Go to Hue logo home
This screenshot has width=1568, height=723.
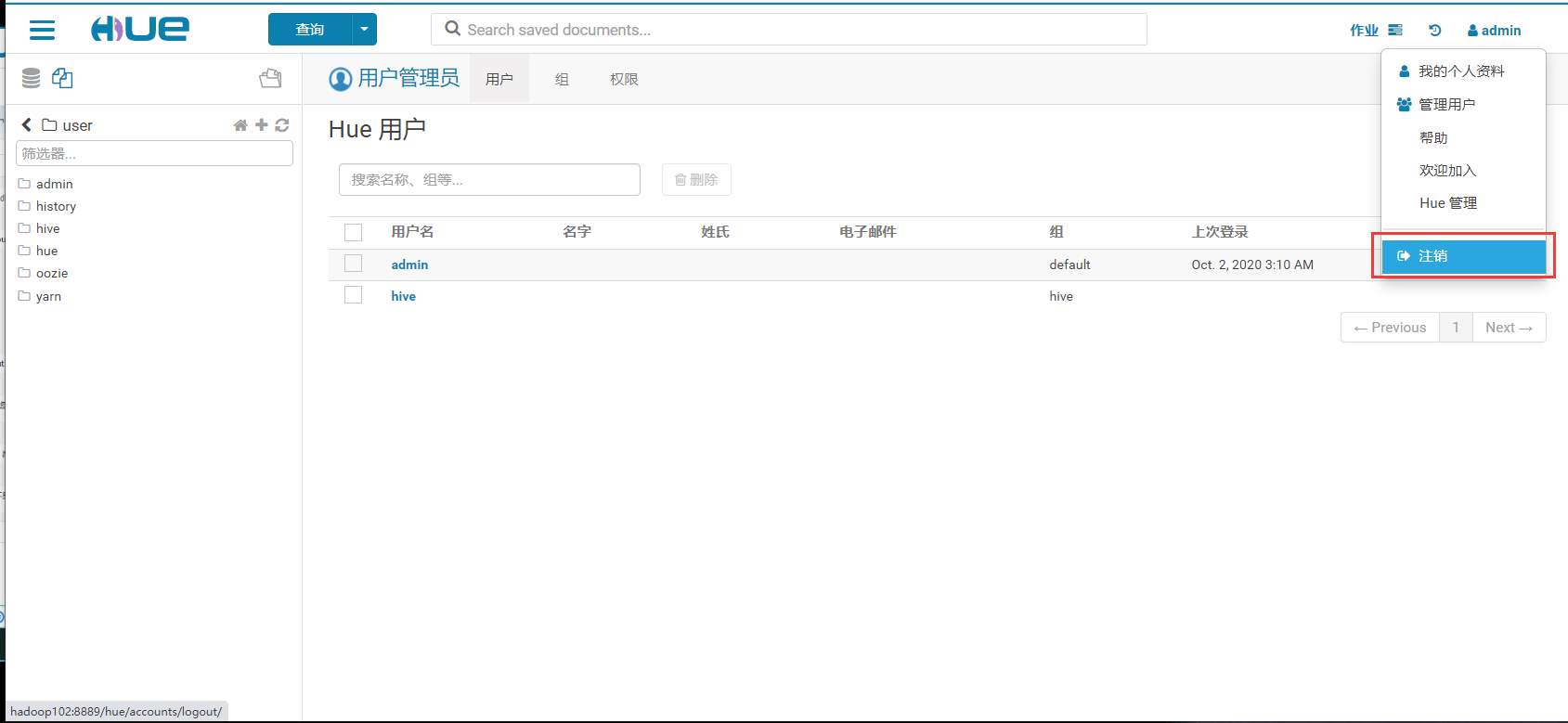tap(140, 29)
